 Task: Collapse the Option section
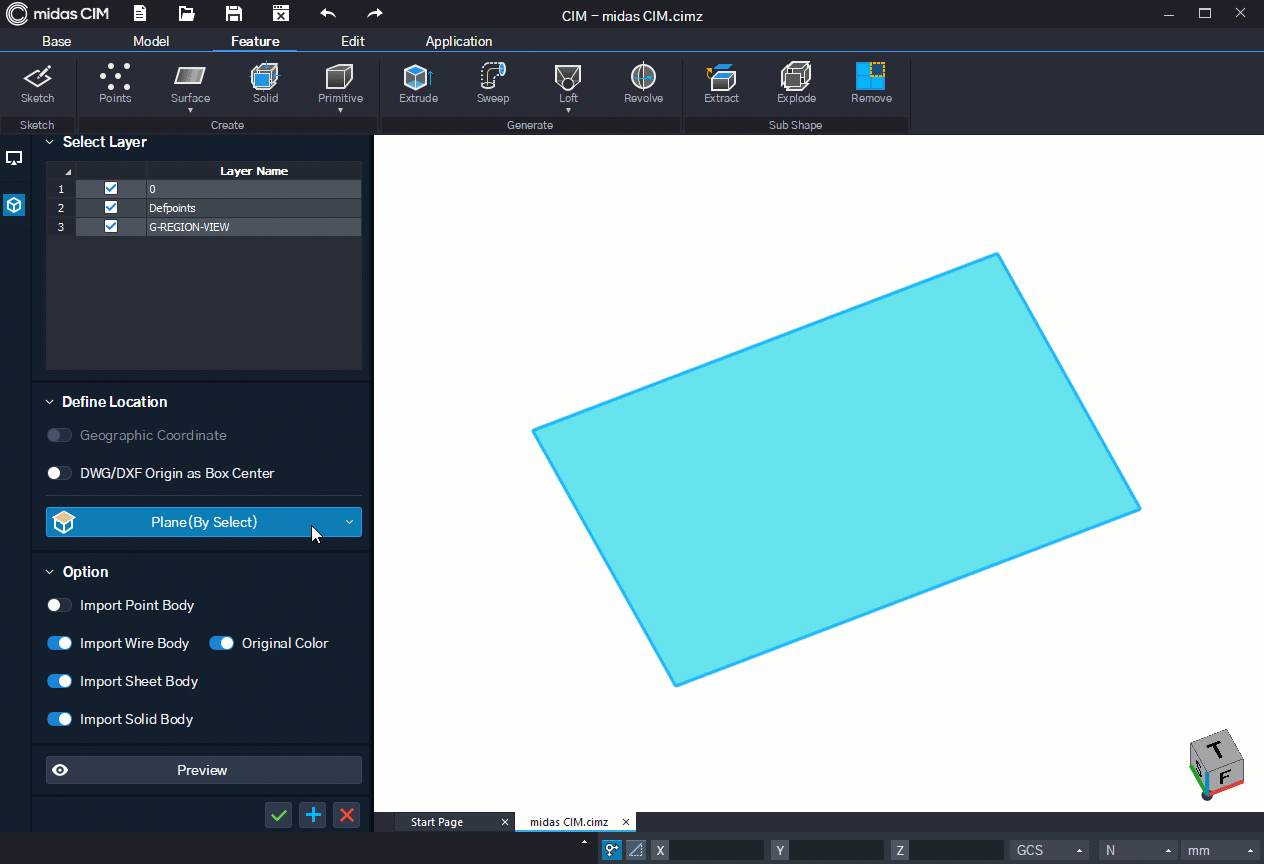coord(50,572)
